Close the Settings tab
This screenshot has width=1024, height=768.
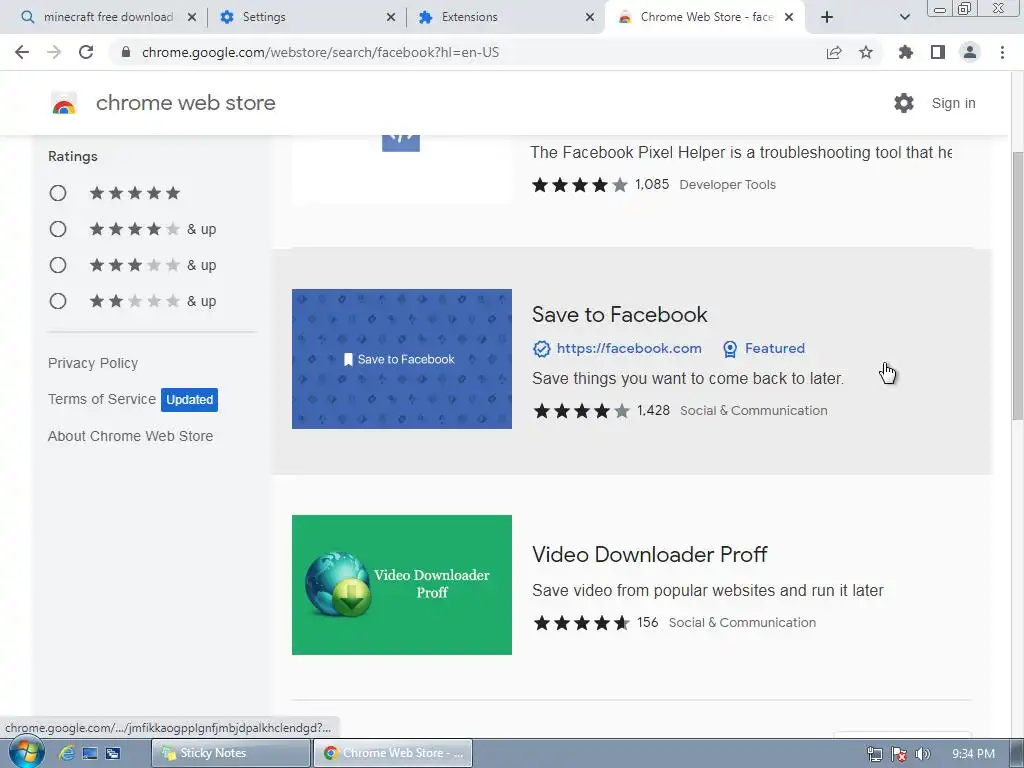tap(391, 17)
